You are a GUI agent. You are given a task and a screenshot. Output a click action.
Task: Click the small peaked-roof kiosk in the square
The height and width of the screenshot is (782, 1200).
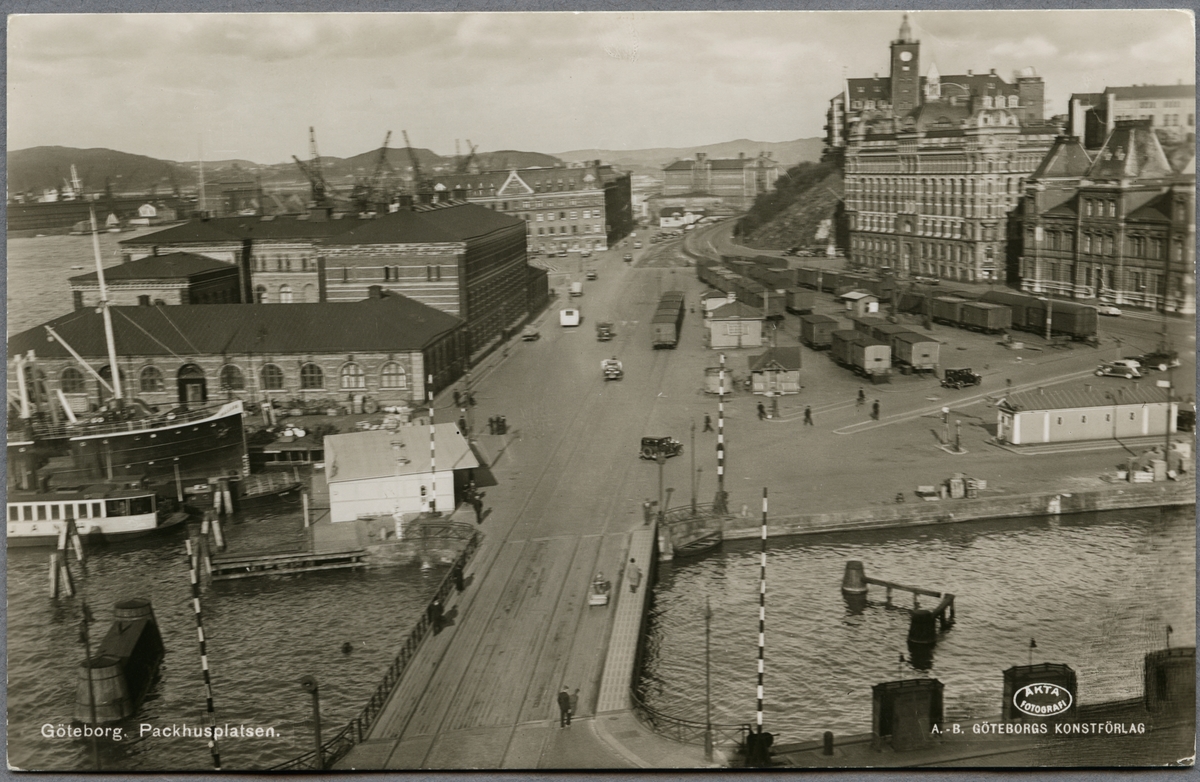(775, 370)
